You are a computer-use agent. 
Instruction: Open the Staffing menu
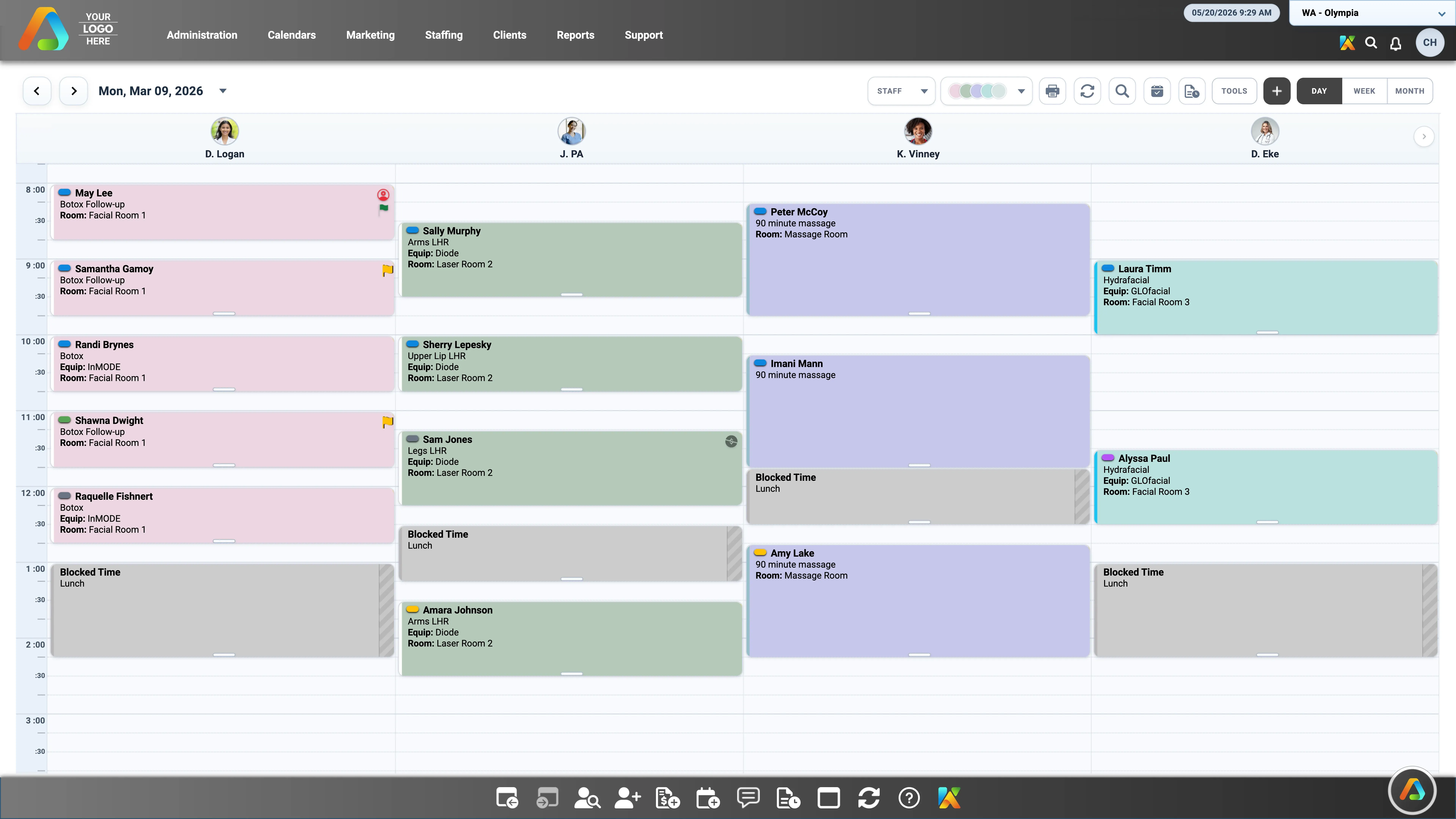coord(444,35)
